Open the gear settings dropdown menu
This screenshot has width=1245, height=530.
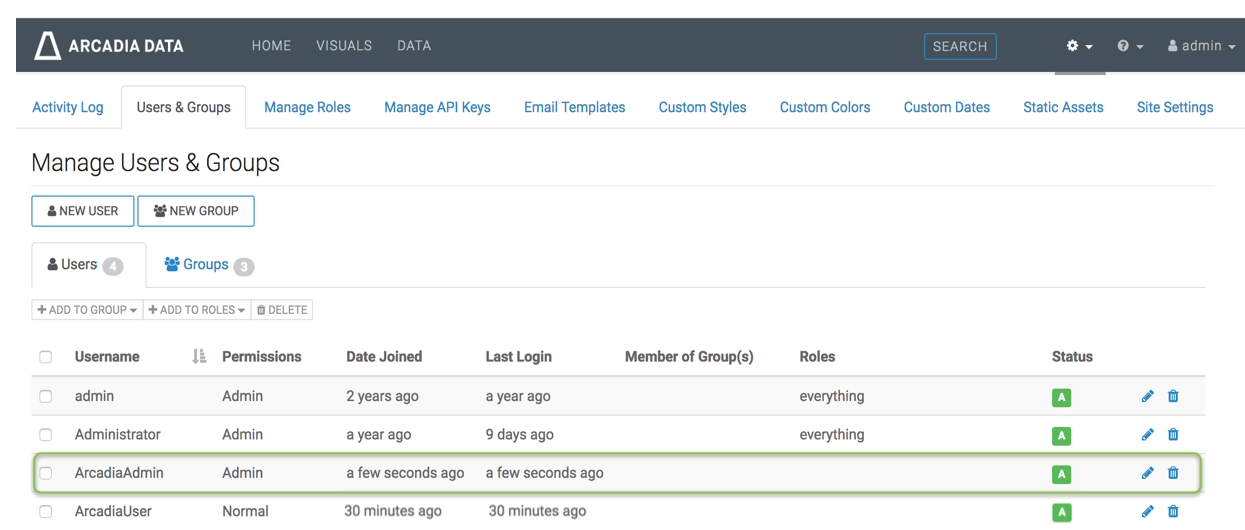pyautogui.click(x=1079, y=46)
